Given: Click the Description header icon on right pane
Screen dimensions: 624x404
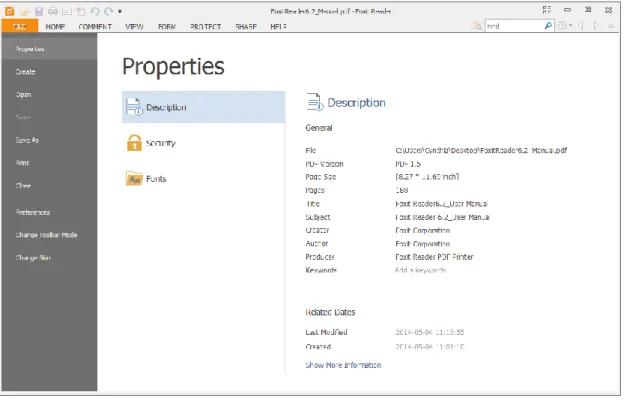Looking at the screenshot, I should click(315, 102).
